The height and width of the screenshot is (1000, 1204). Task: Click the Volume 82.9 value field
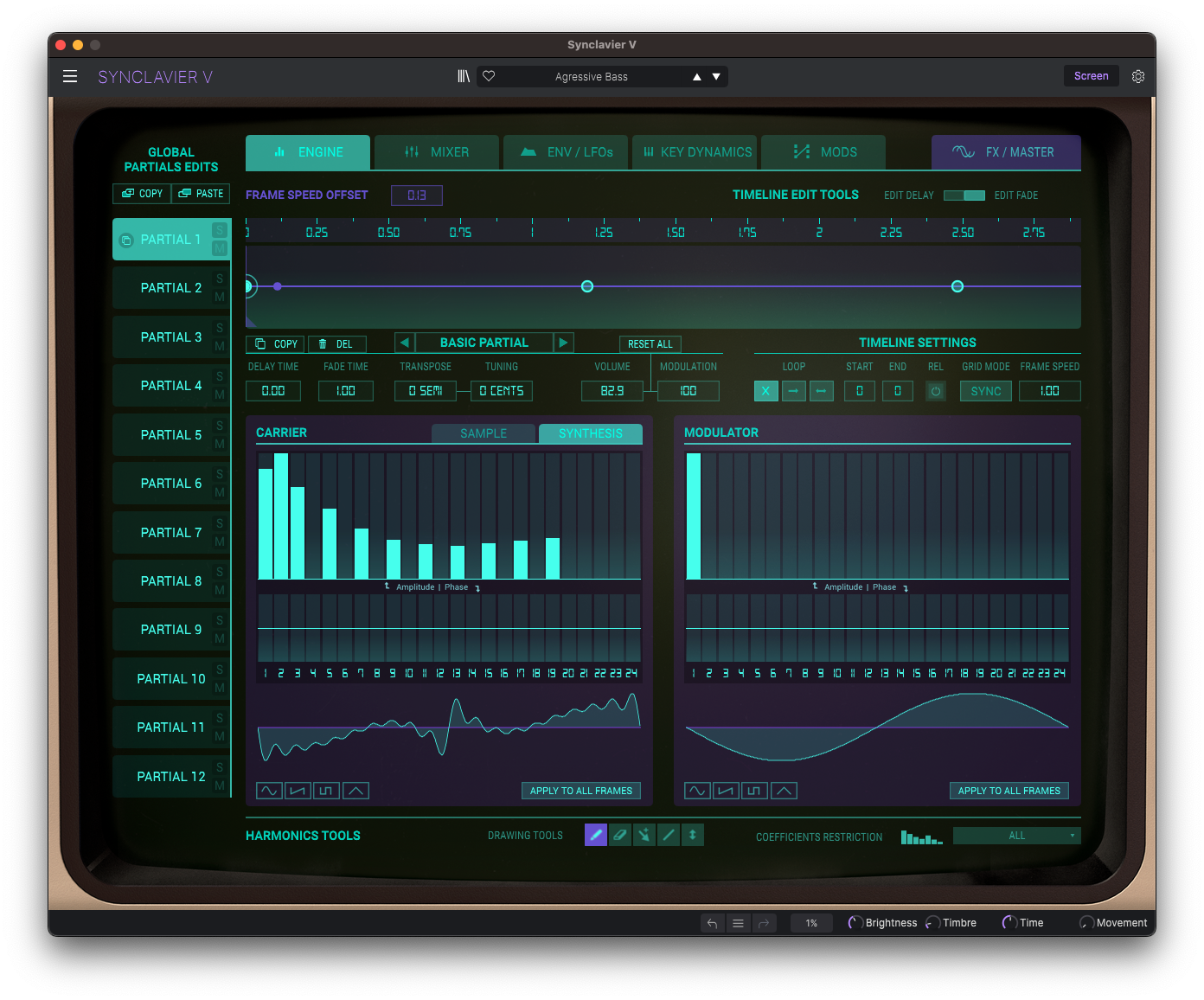[612, 391]
